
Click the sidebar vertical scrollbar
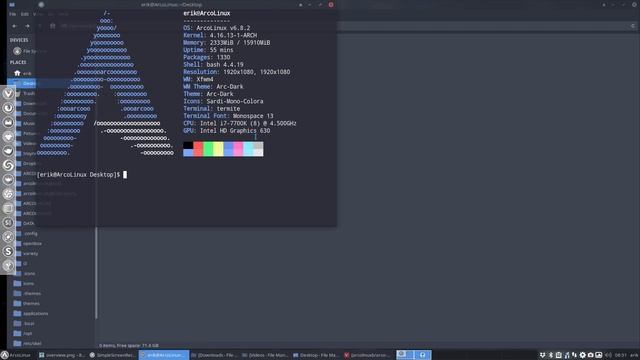click(96, 273)
